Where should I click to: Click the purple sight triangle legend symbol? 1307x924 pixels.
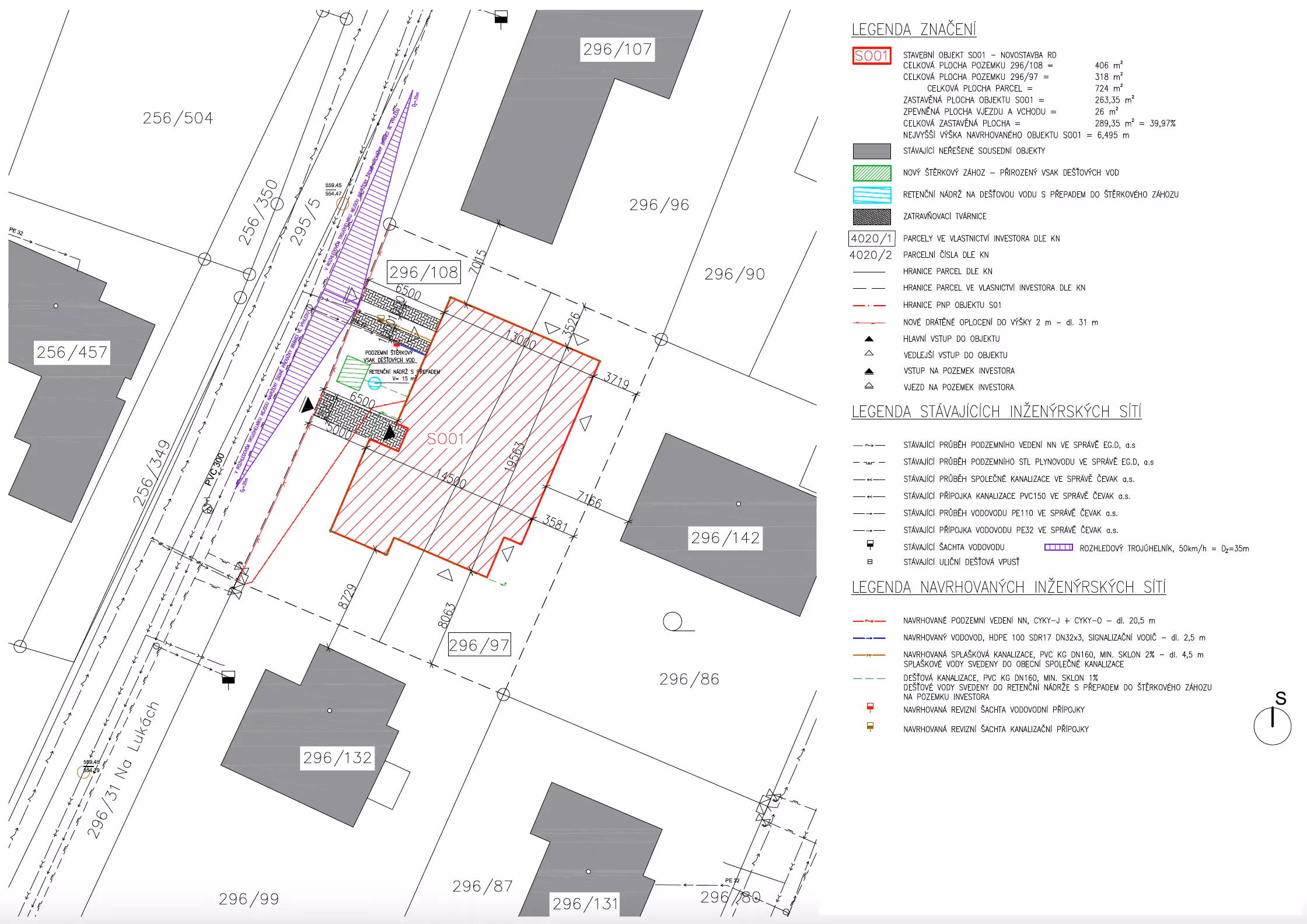(1058, 547)
